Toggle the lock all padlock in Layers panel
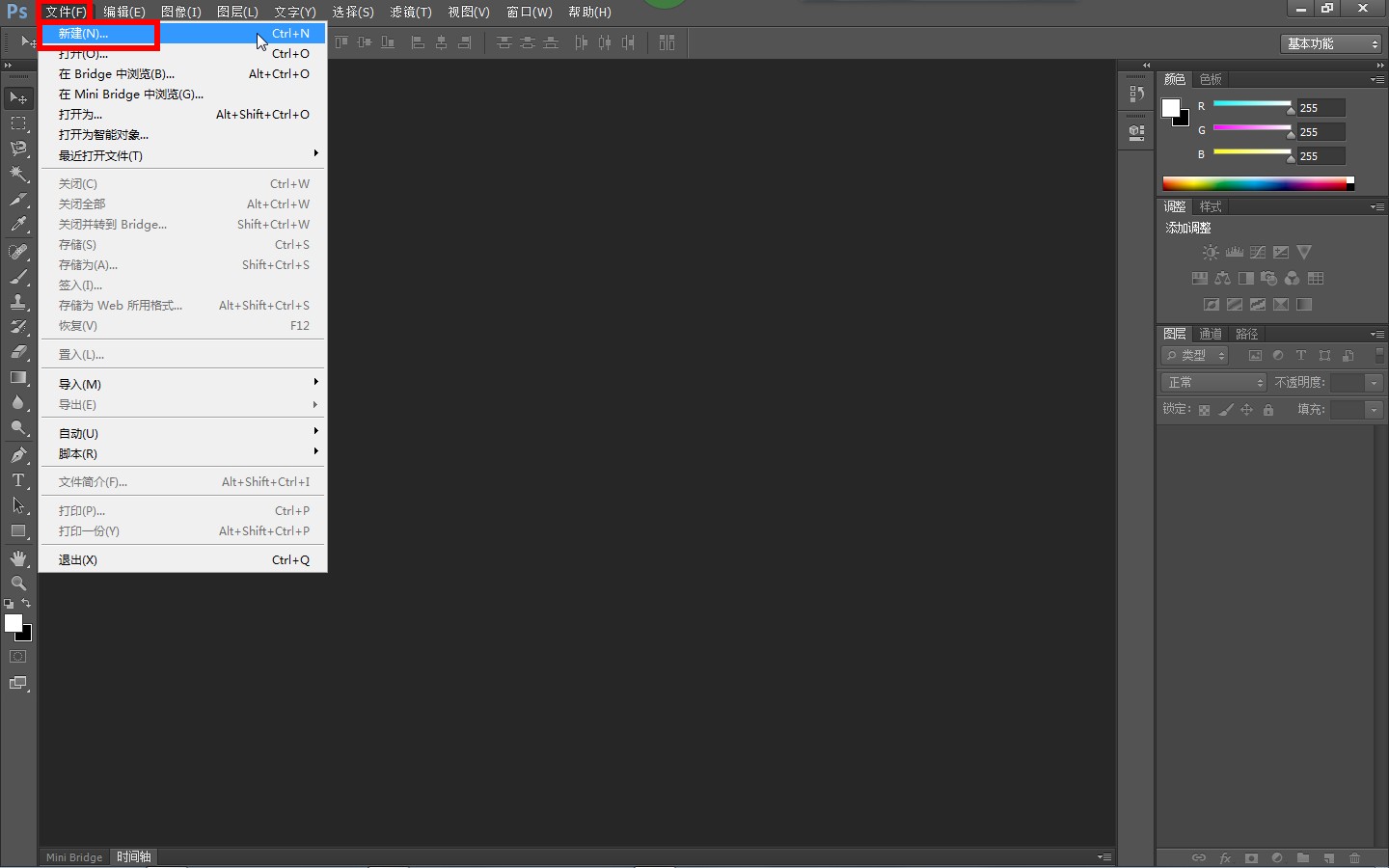Screen dimensions: 1389x868 click(1268, 410)
